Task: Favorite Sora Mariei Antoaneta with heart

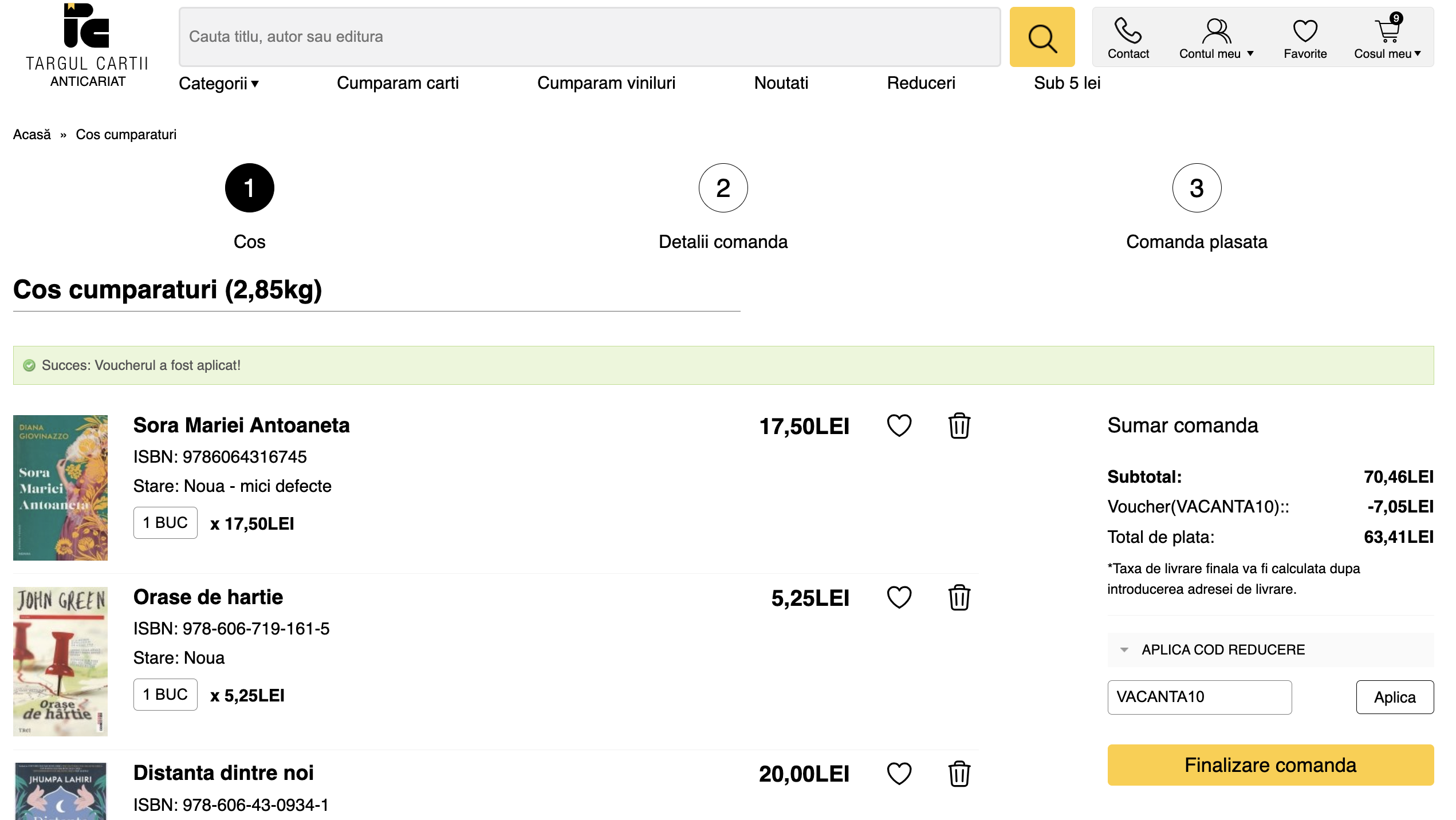Action: (x=899, y=425)
